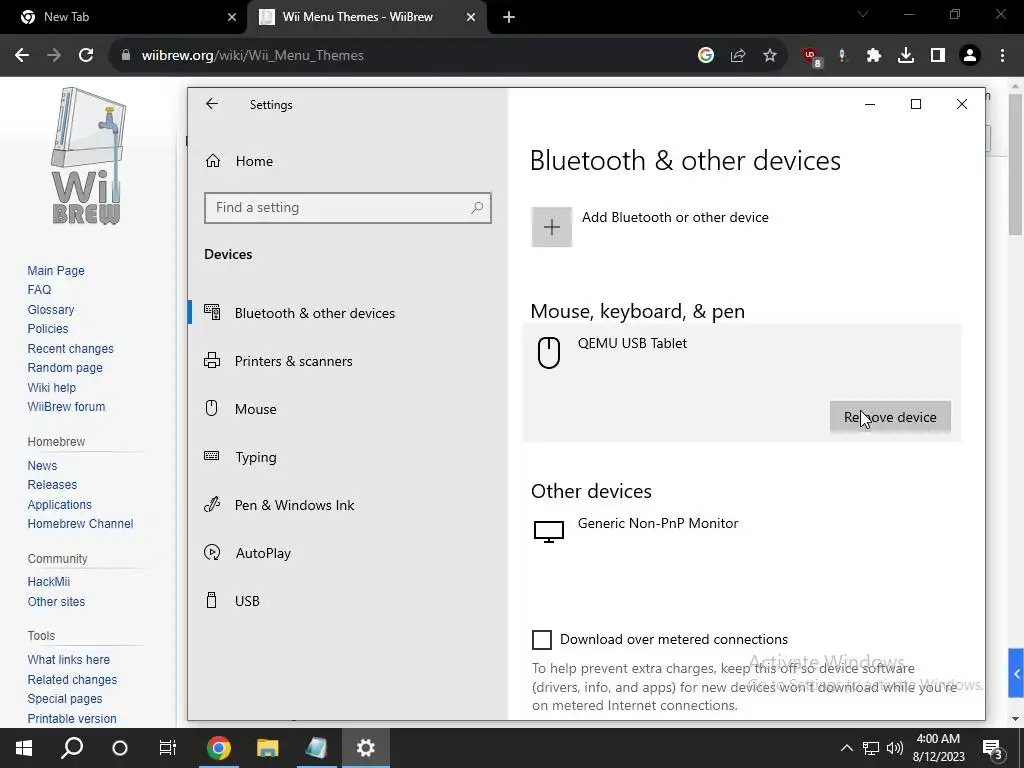1024x768 pixels.
Task: Open the Recent changes link
Action: click(x=71, y=348)
